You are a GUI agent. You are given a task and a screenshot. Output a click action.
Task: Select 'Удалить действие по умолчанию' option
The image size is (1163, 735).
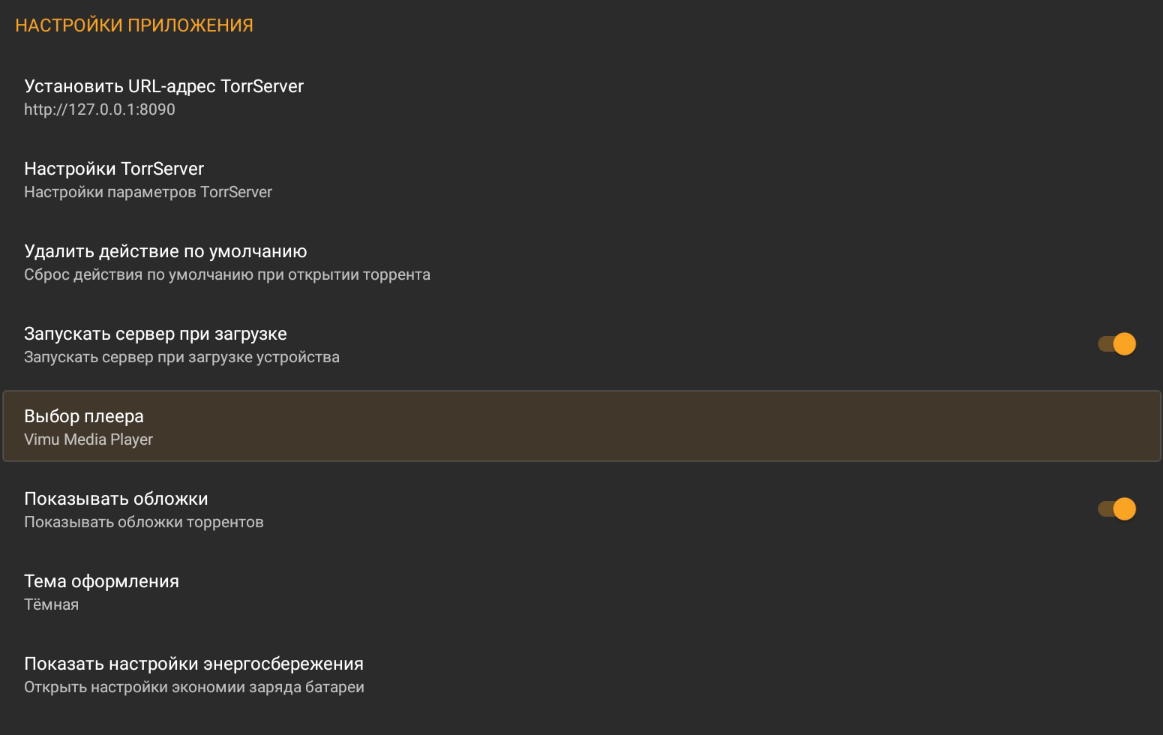coord(165,251)
